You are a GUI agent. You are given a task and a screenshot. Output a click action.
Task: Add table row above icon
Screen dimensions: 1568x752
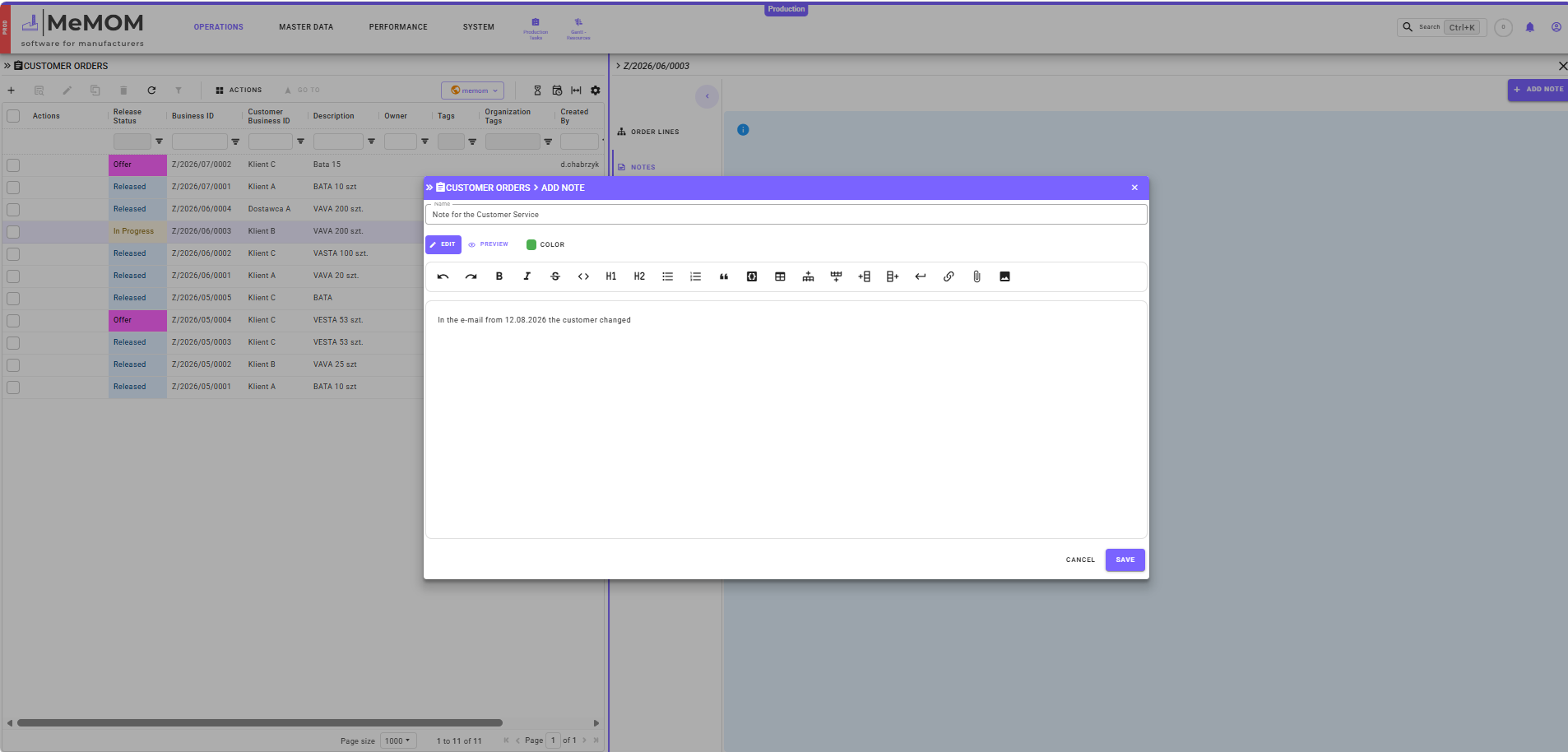(x=808, y=276)
